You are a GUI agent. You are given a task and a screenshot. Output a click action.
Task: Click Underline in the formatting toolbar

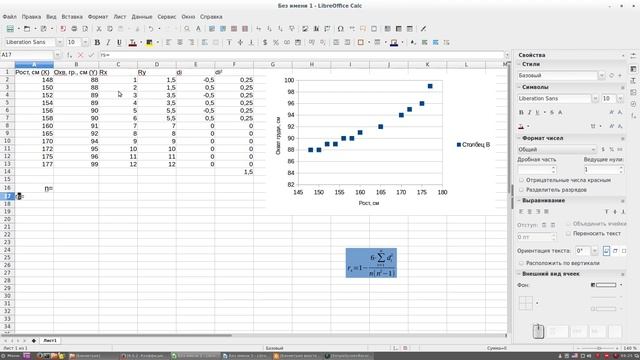[119, 42]
